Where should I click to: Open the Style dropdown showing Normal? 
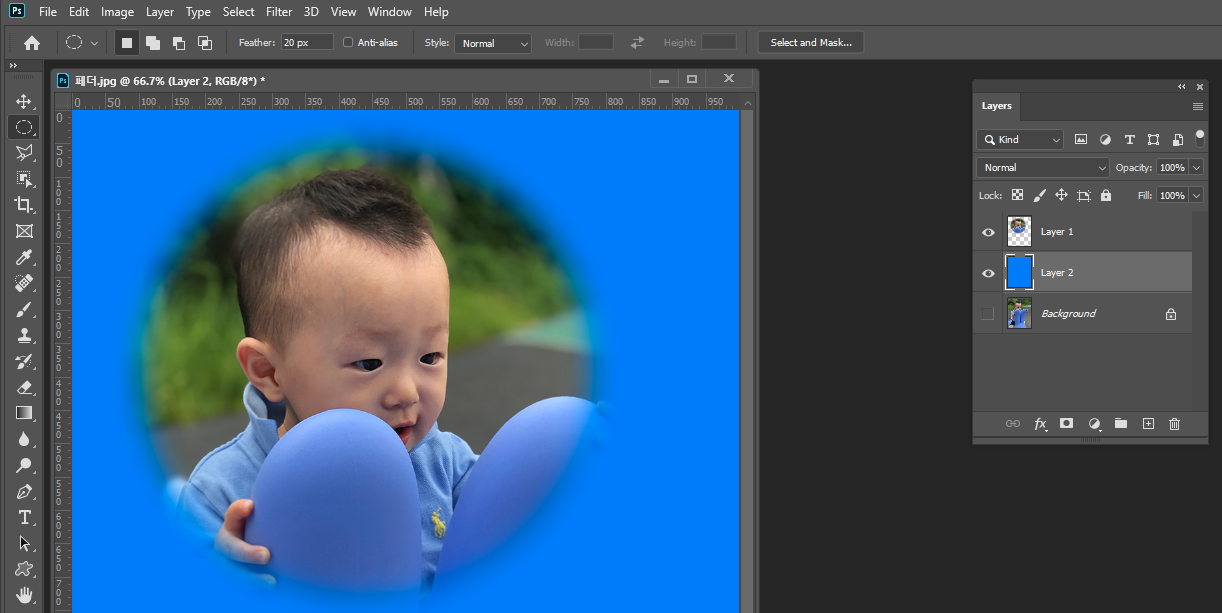click(x=493, y=43)
